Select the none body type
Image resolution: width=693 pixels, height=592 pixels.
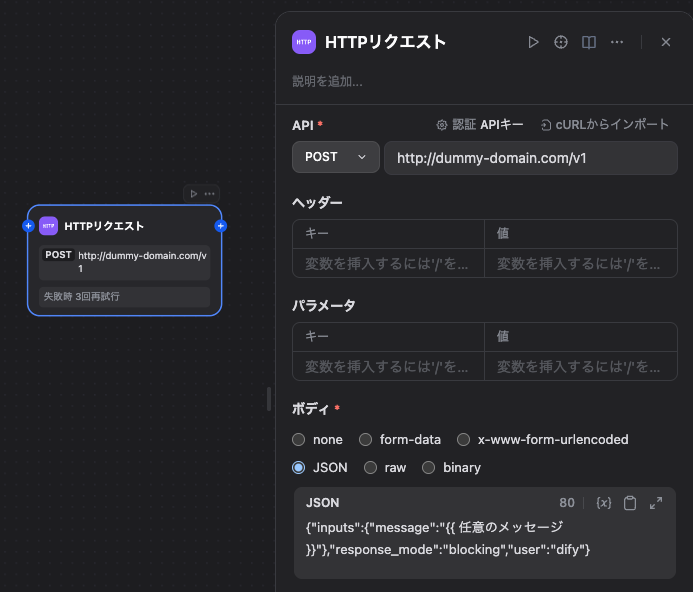299,439
